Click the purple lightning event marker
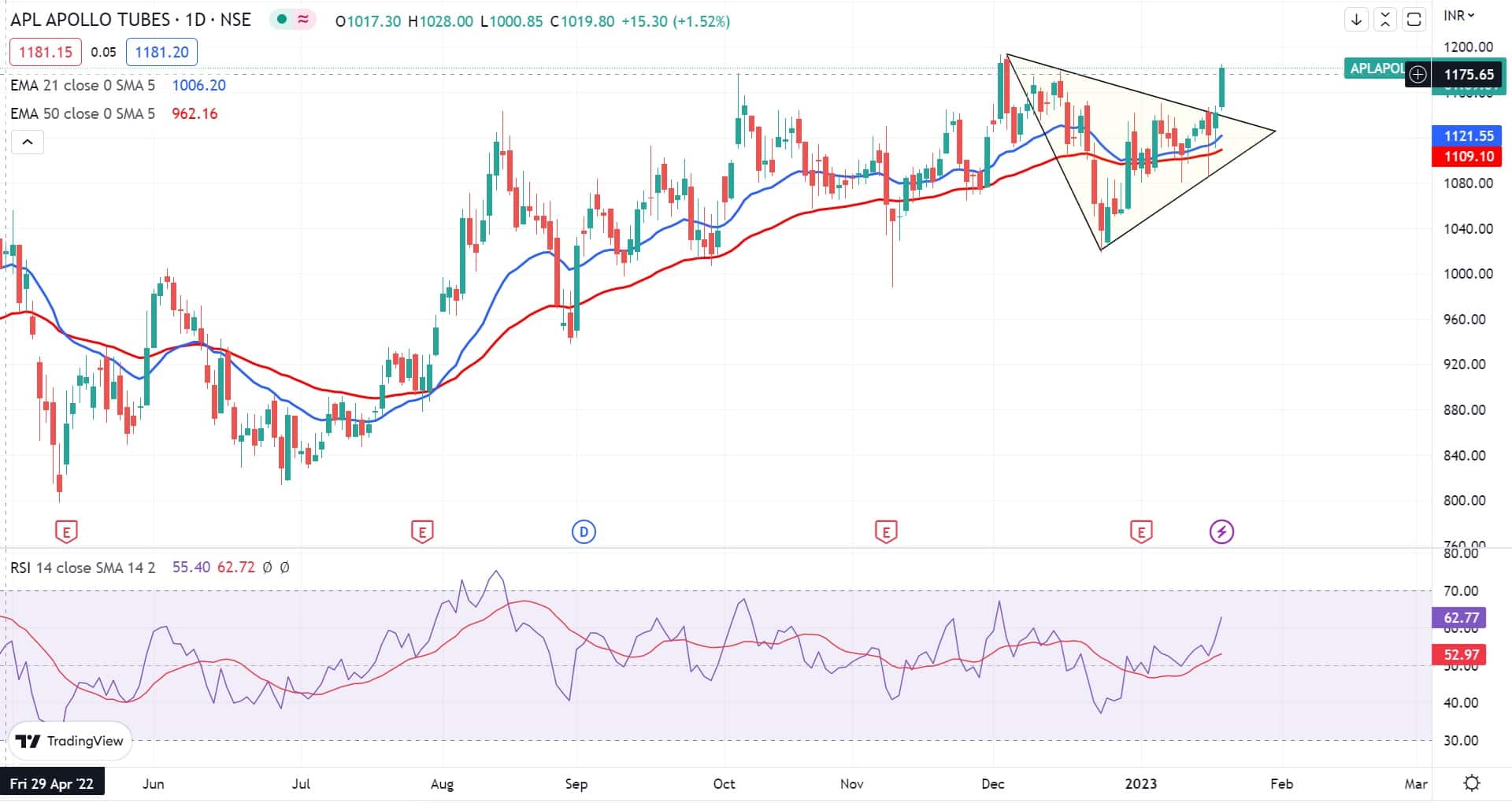1512x803 pixels. [x=1221, y=532]
